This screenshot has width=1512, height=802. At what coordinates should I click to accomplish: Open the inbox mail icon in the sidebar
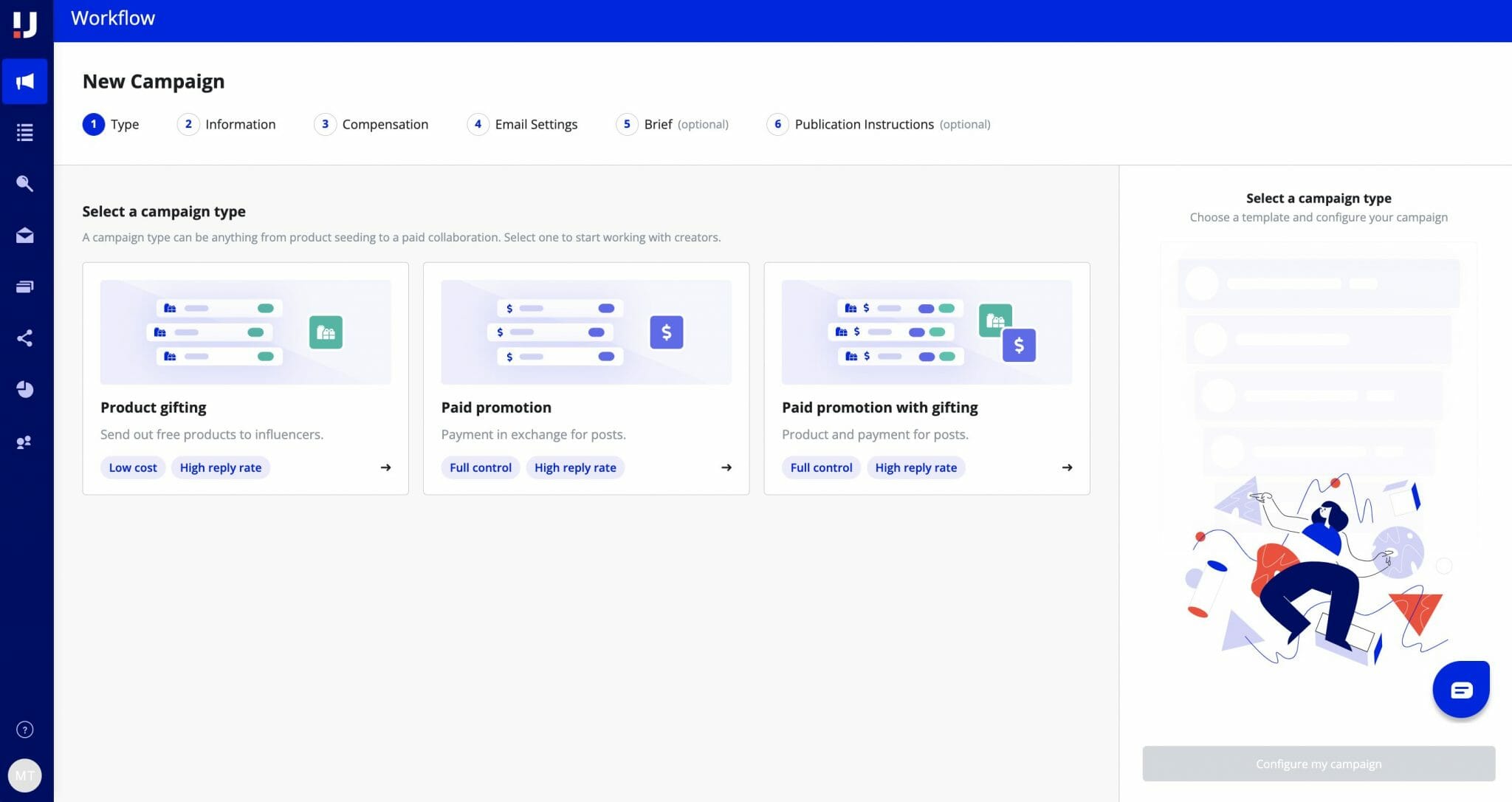click(24, 235)
